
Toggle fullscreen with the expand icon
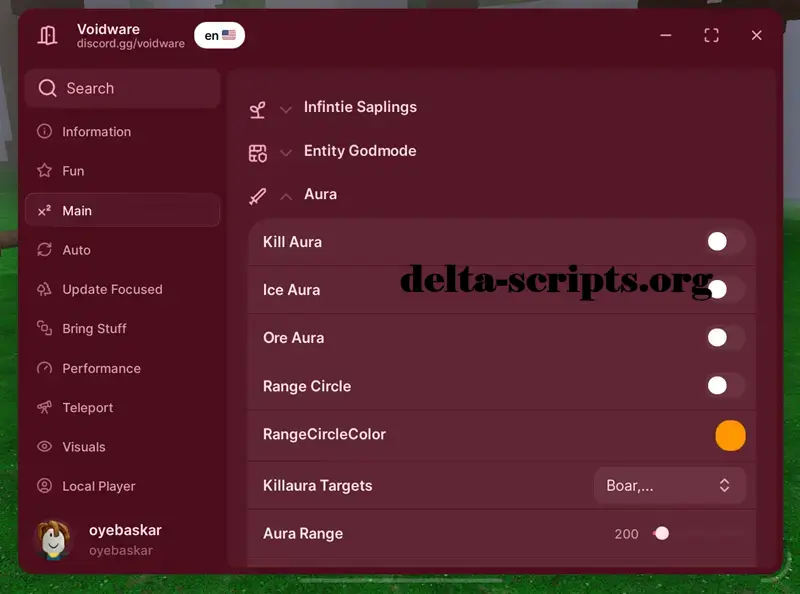(x=711, y=35)
